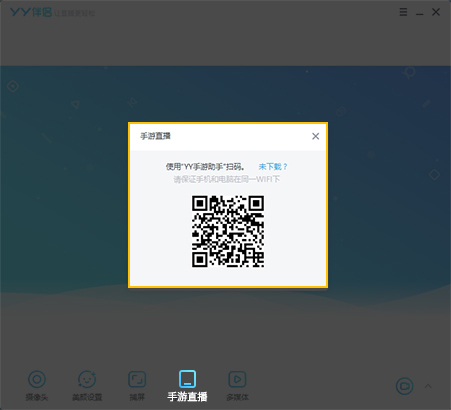The width and height of the screenshot is (451, 410).
Task: Click the record camera icon at bottom right
Action: [x=404, y=386]
